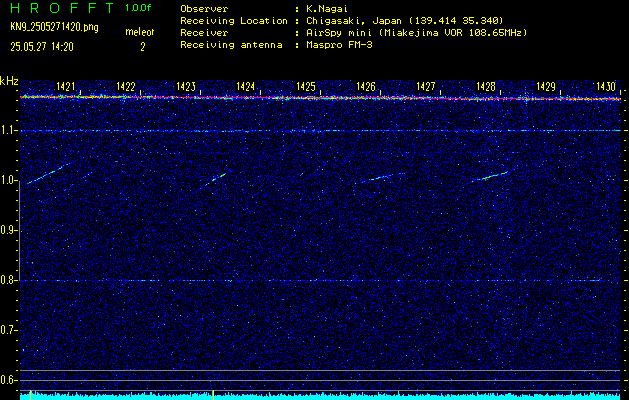This screenshot has height=400, width=629.
Task: Click the Observer field label
Action: pos(204,9)
